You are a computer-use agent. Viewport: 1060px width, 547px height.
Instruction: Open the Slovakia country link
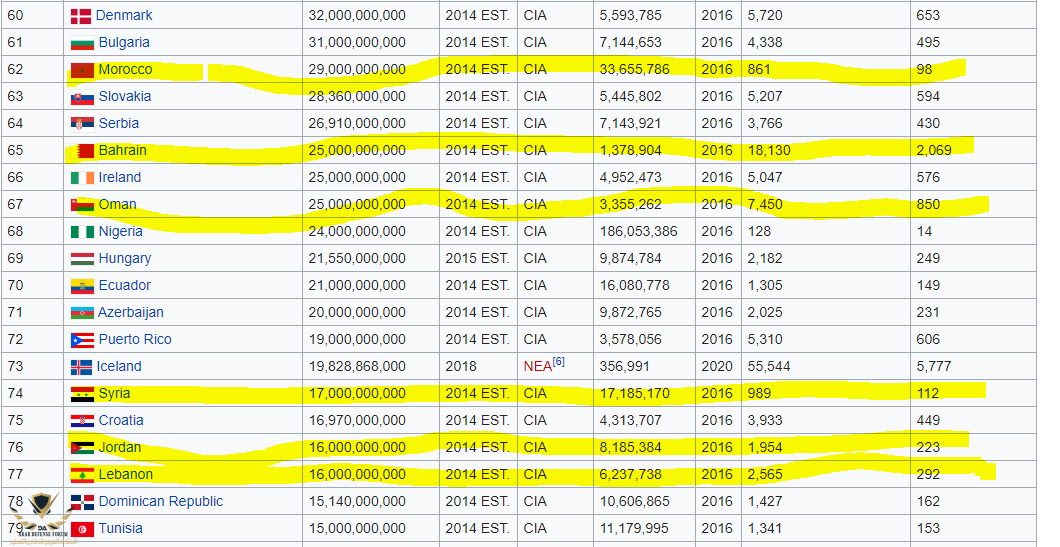[125, 97]
